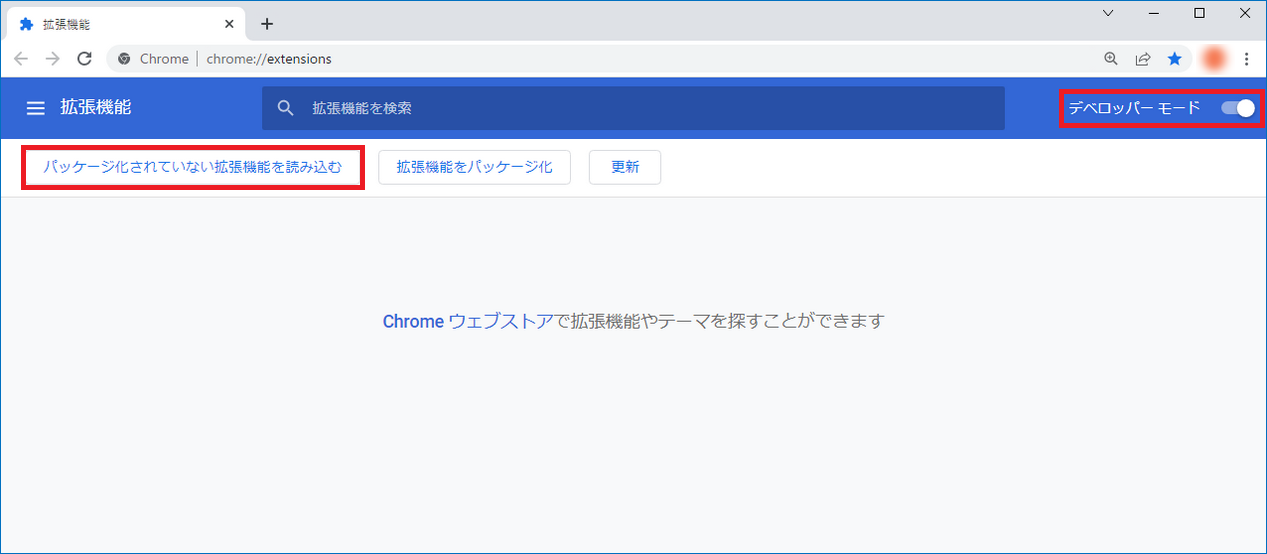Screen dimensions: 1267x554
Task: Click the bookmark star icon
Action: point(1175,59)
